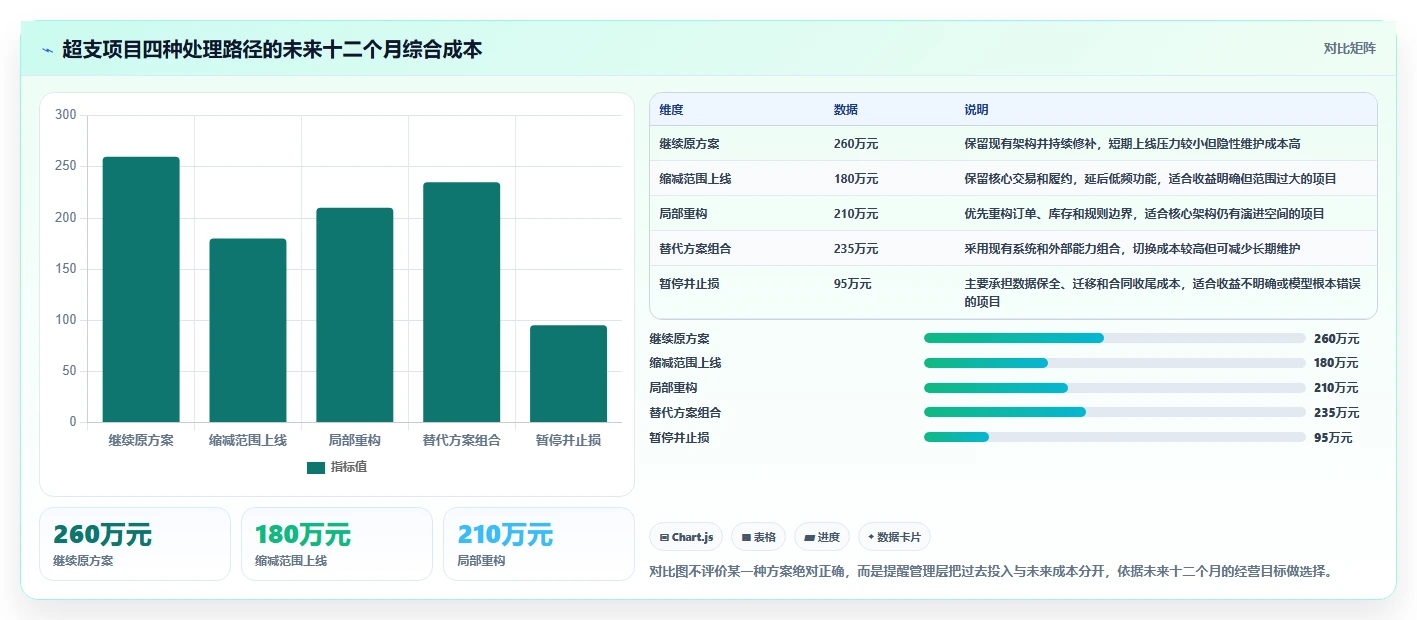The image size is (1417, 620).
Task: Click the 继续原方案 bar in the chart
Action: (141, 289)
